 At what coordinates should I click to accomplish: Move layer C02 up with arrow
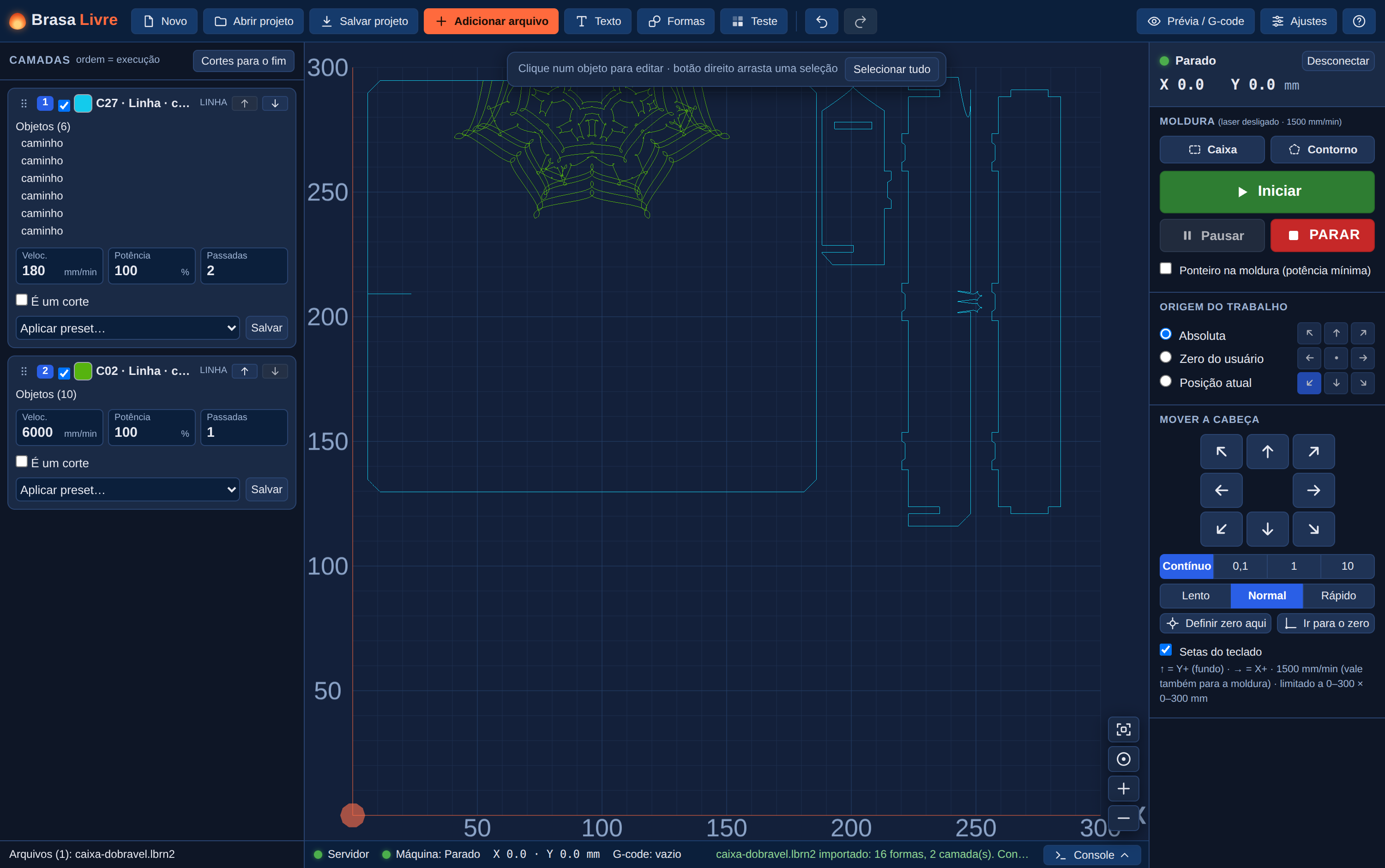pos(245,371)
